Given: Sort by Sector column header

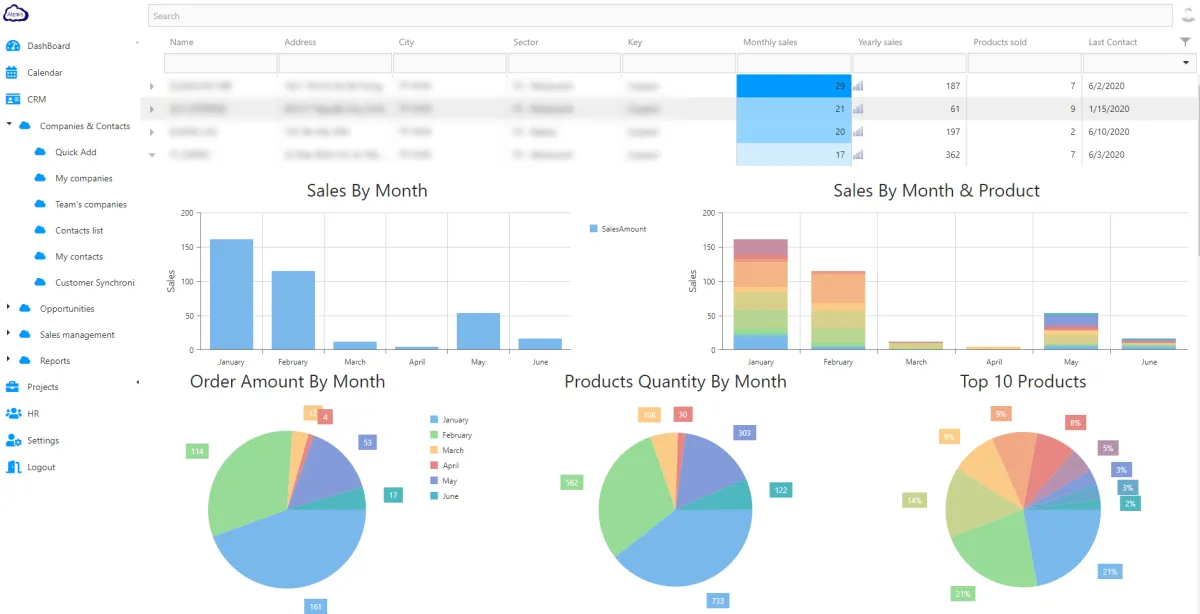Looking at the screenshot, I should [x=526, y=42].
